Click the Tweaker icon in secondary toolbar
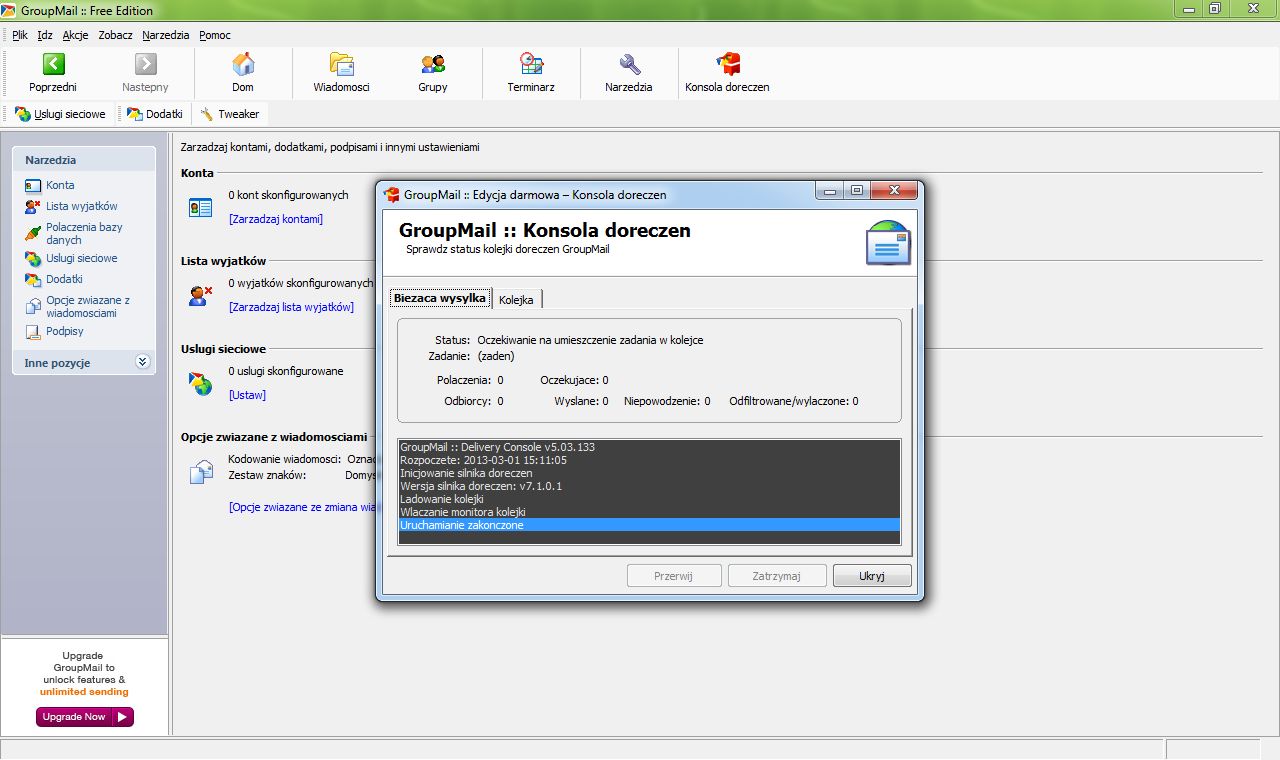 207,114
